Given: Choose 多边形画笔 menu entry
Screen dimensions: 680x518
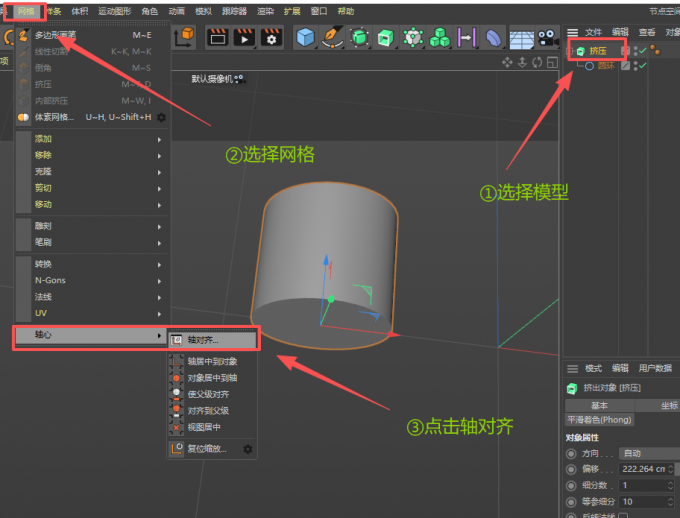Looking at the screenshot, I should tap(92, 35).
